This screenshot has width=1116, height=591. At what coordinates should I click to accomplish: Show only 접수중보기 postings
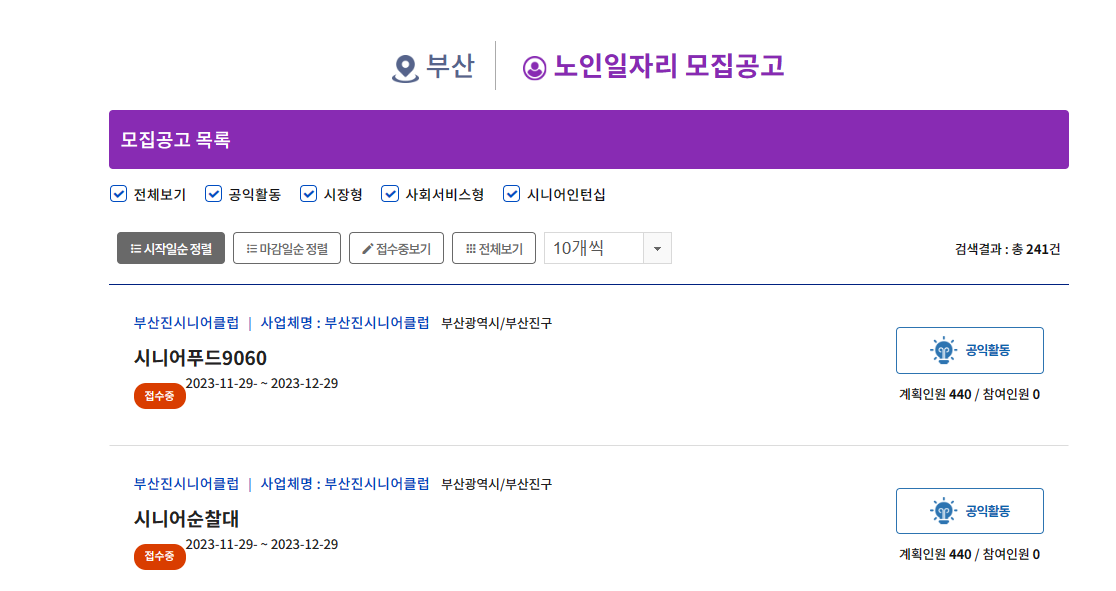396,248
